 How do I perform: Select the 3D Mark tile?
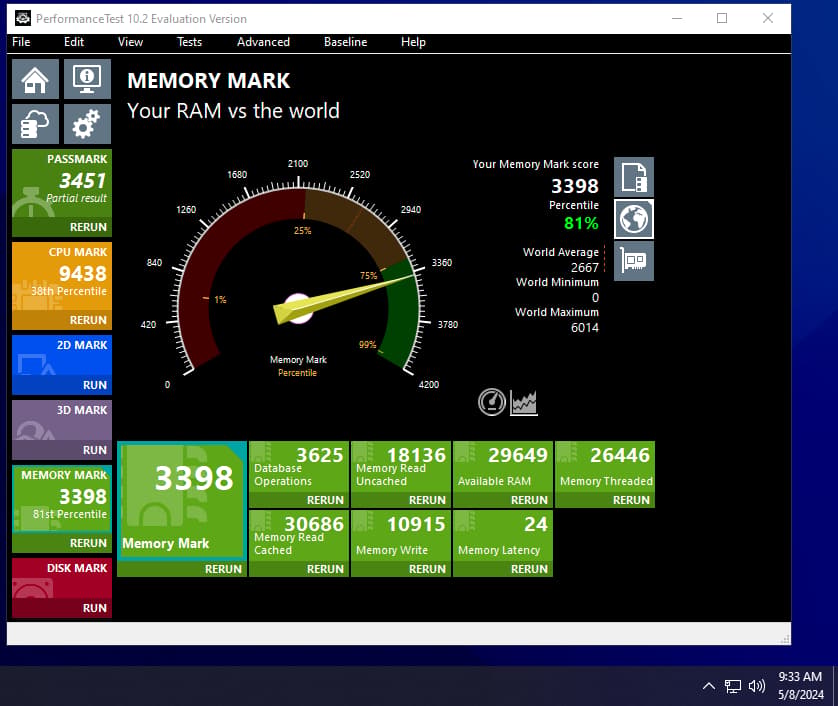[62, 421]
